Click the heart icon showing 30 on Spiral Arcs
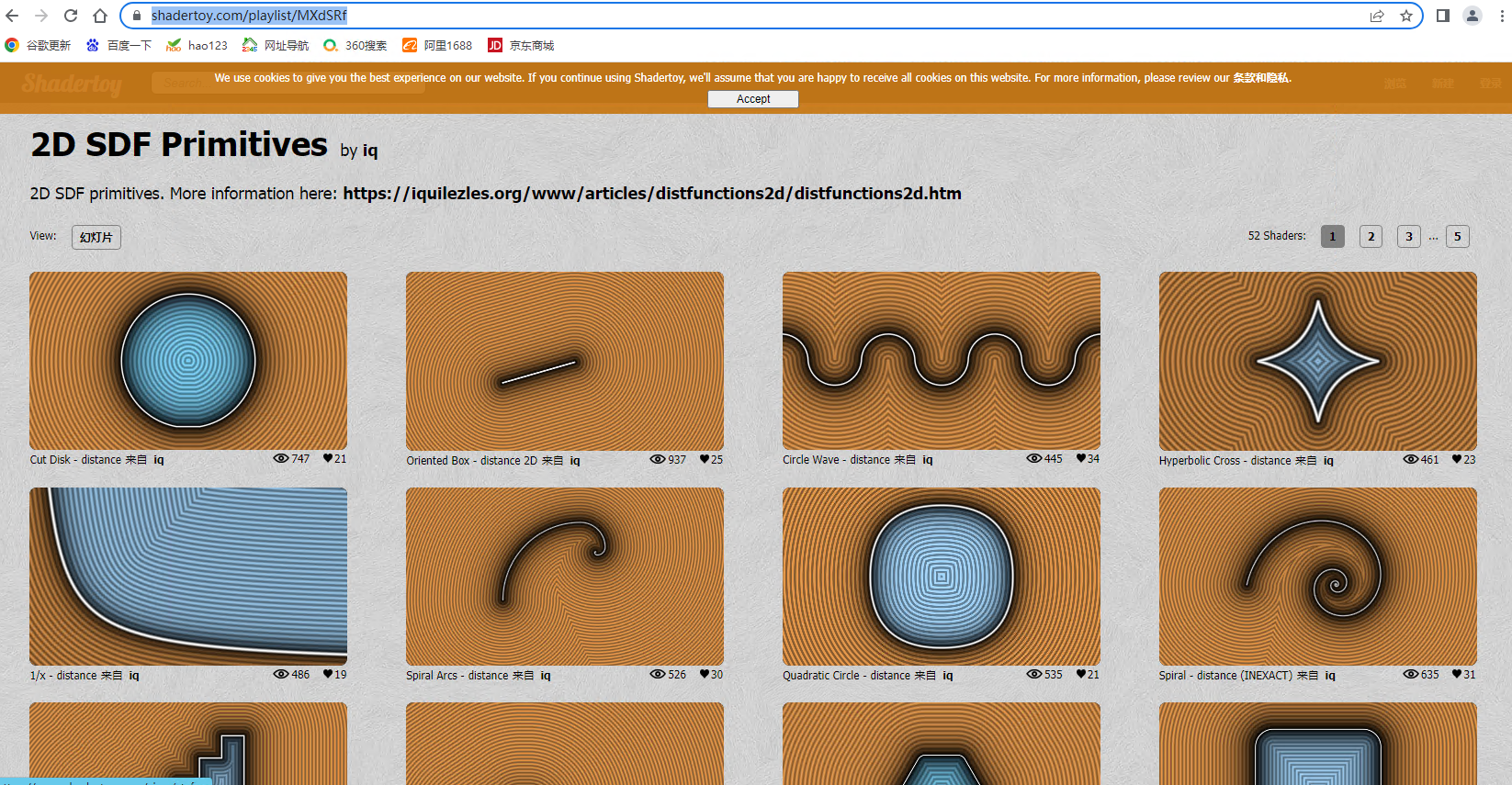This screenshot has width=1512, height=785. 705,674
